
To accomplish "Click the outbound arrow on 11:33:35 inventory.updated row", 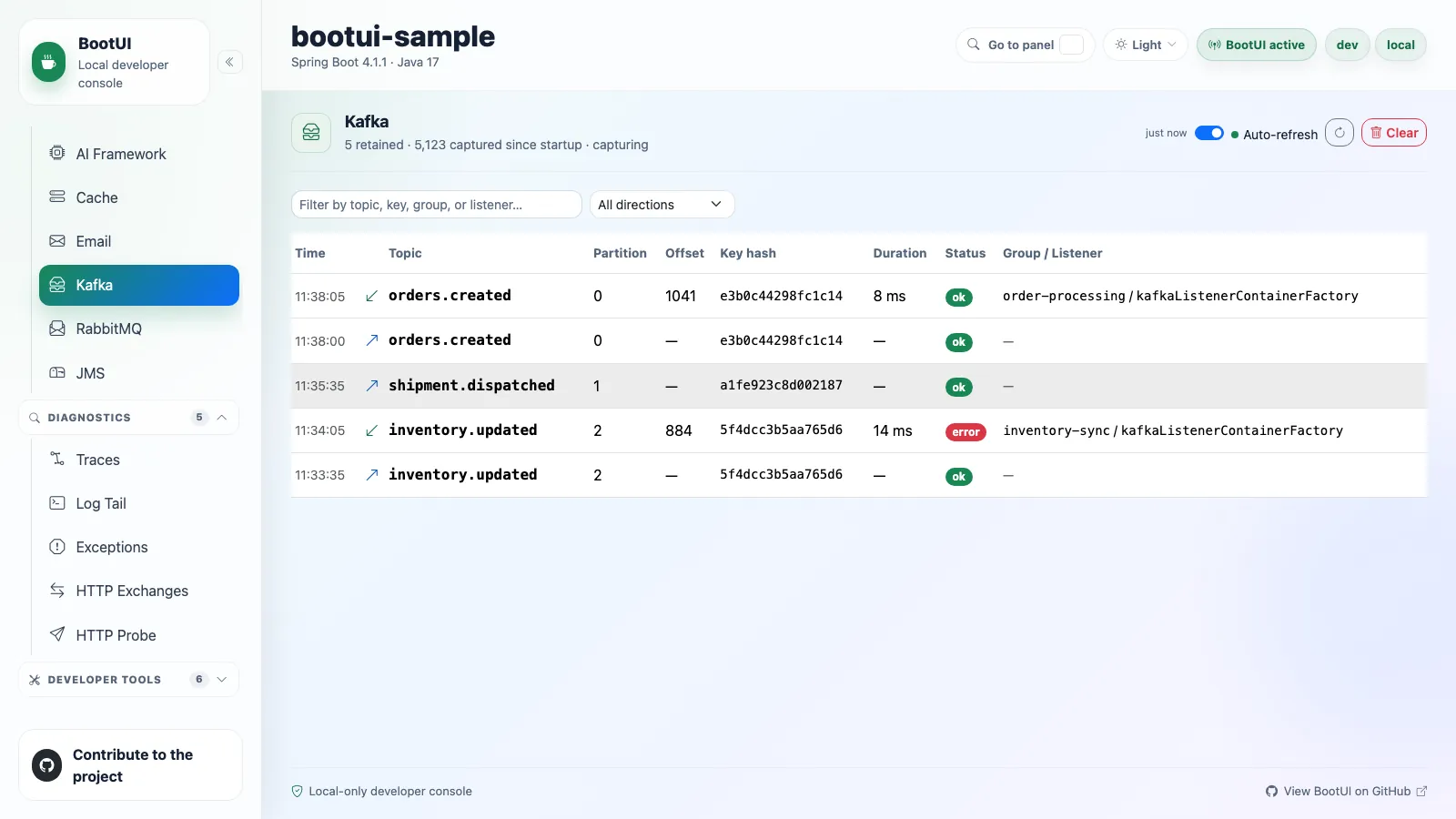I will 371,475.
